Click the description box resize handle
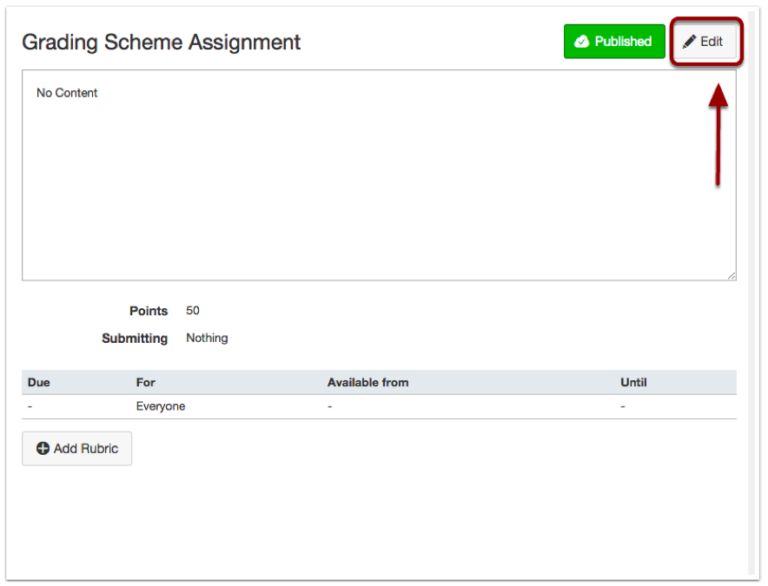 731,276
